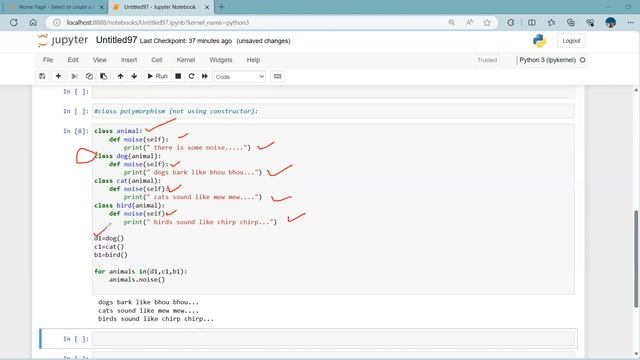
Task: Click the kernel idle circle indicator
Action: click(582, 60)
